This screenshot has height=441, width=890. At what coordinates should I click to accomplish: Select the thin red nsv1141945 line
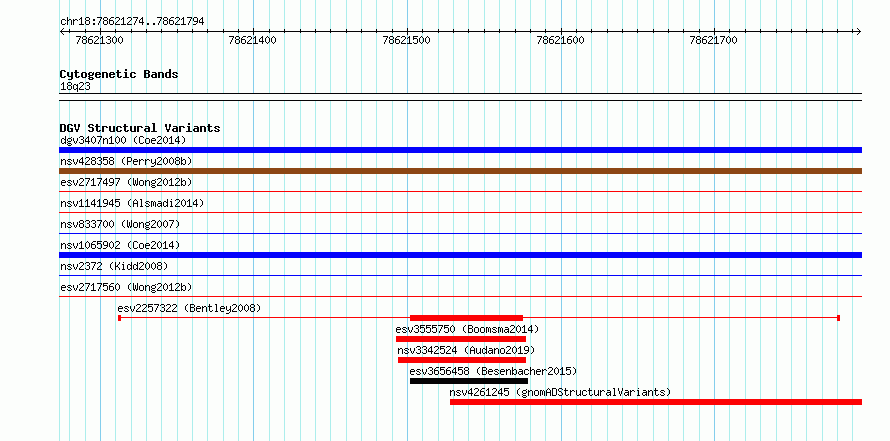[x=460, y=213]
